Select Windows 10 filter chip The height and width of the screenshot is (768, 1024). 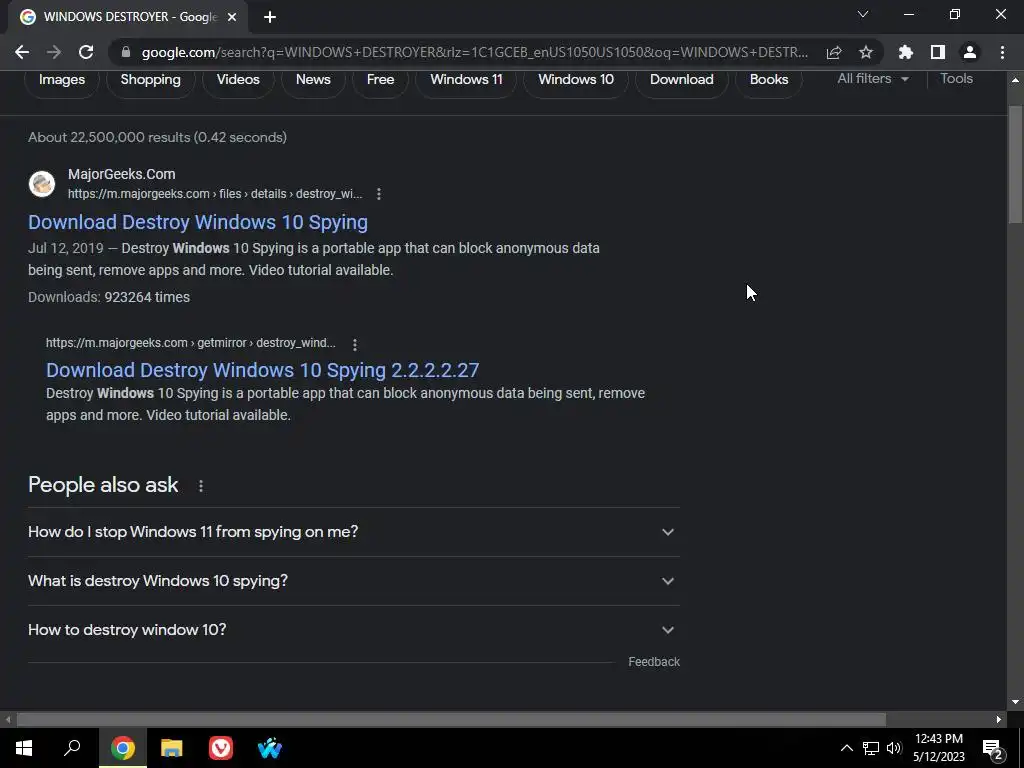(576, 80)
